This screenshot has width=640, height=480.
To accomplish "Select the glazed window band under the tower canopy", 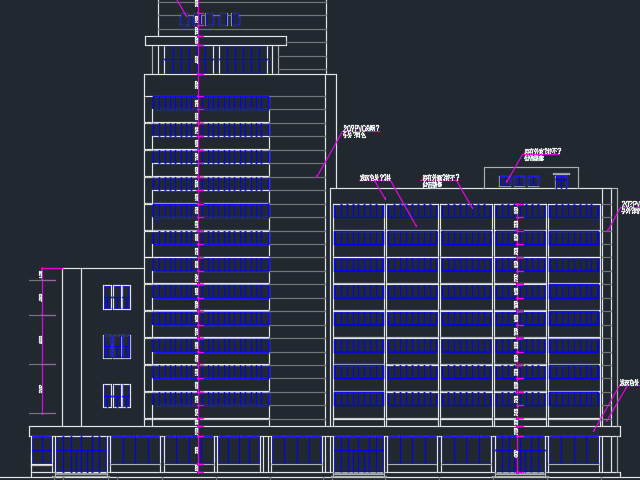I will click(x=216, y=60).
